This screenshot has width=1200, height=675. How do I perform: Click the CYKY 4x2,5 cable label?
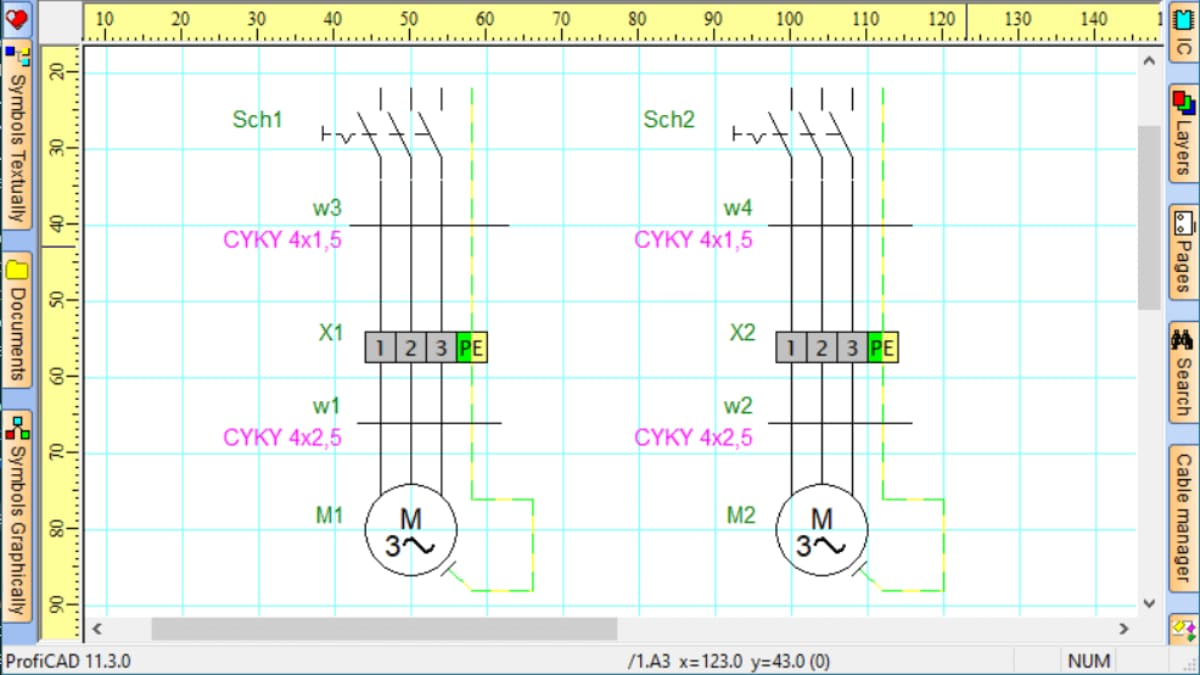click(x=285, y=437)
